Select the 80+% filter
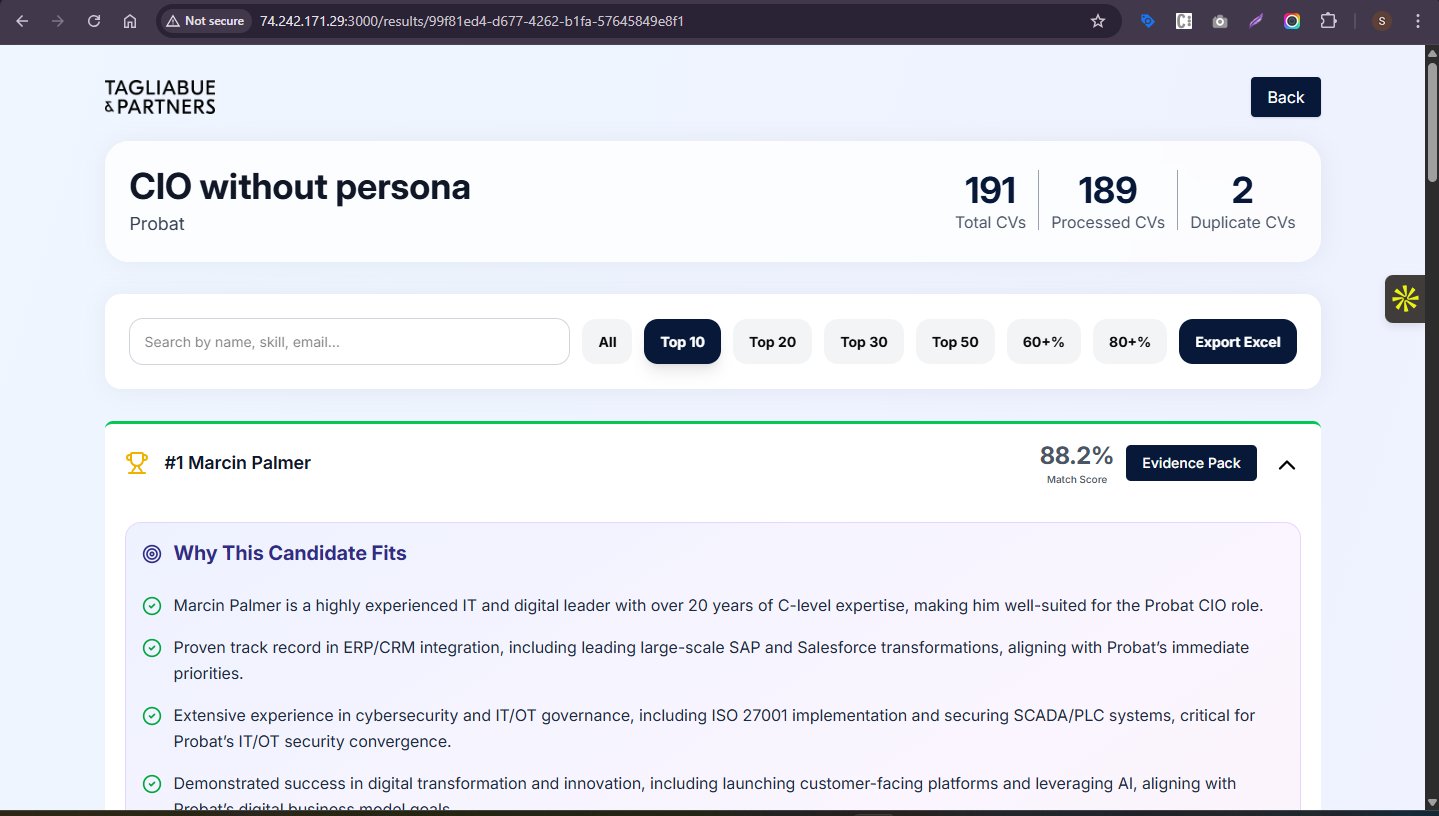Screen dimensions: 1439x816 click(x=1129, y=342)
